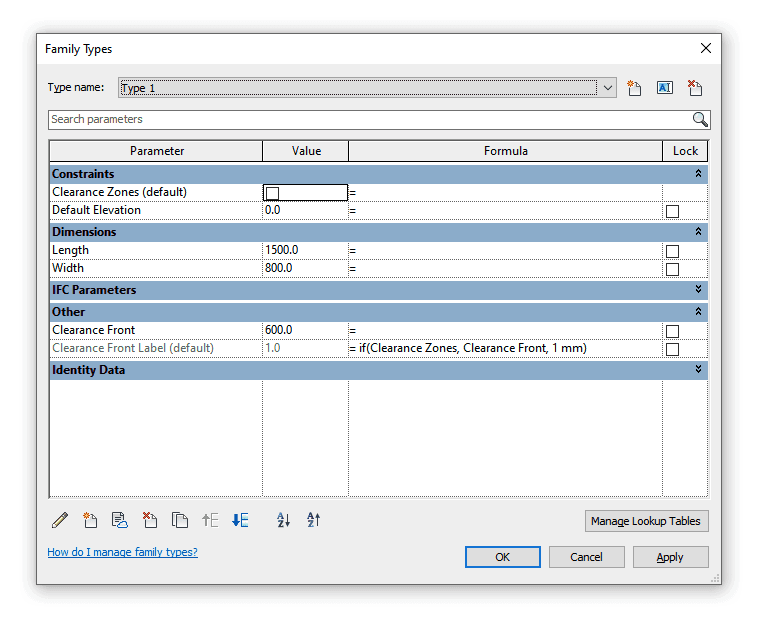757x620 pixels.
Task: Click the Delete Type icon
Action: (695, 88)
